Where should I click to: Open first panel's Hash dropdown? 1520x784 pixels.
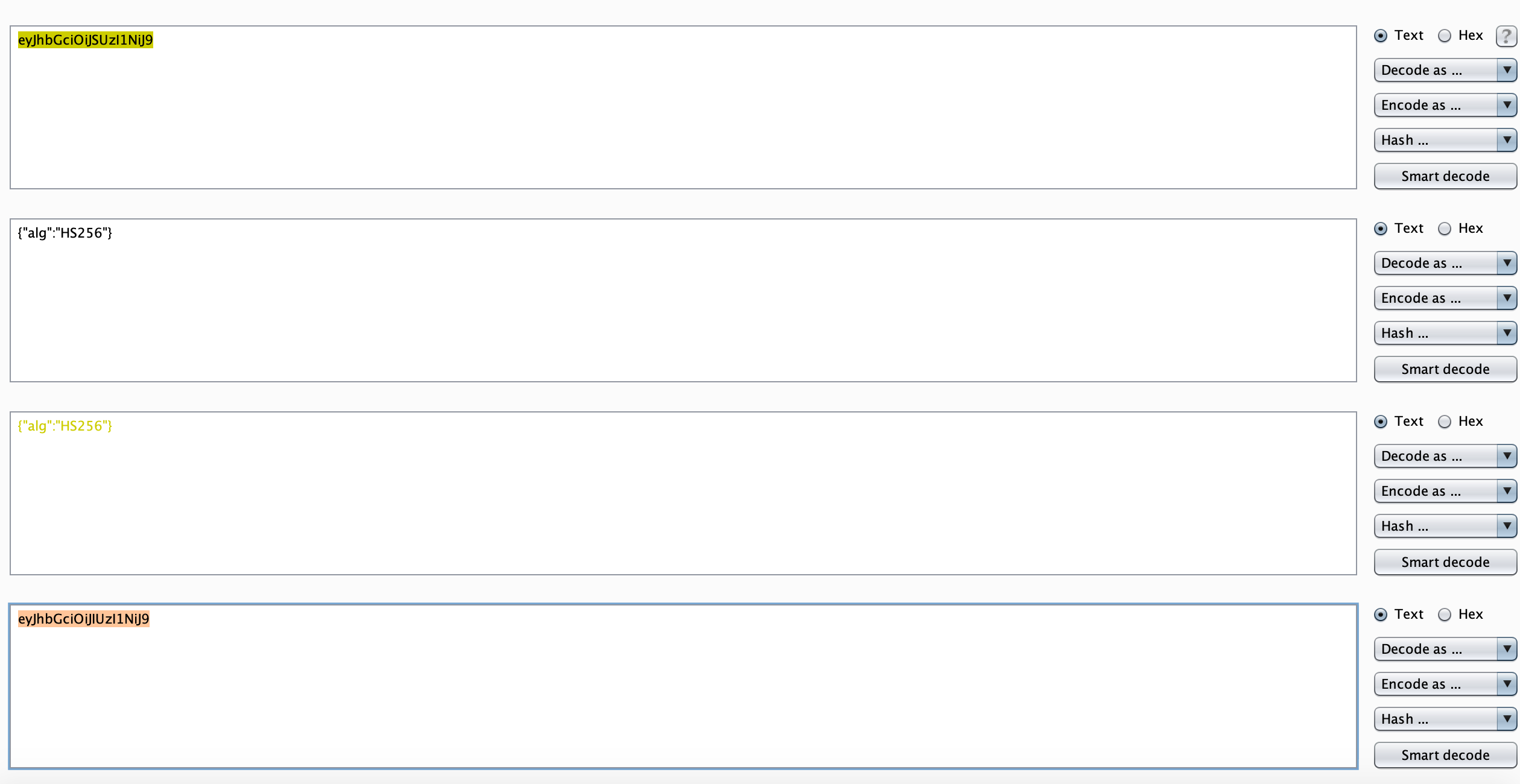tap(1445, 141)
